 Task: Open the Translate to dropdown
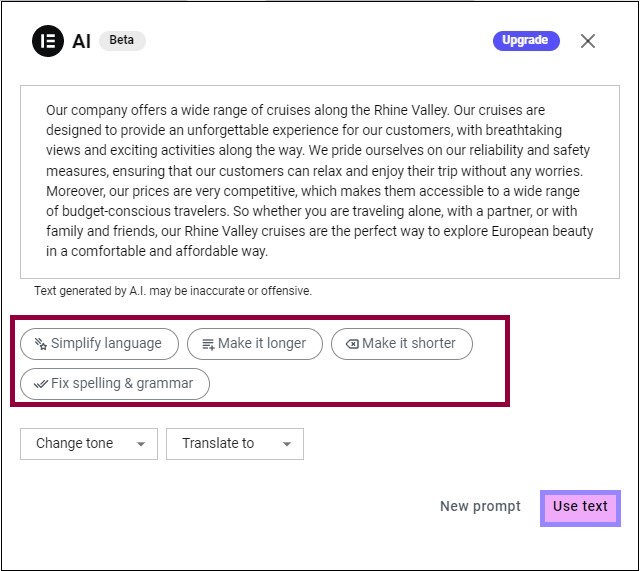tap(235, 444)
